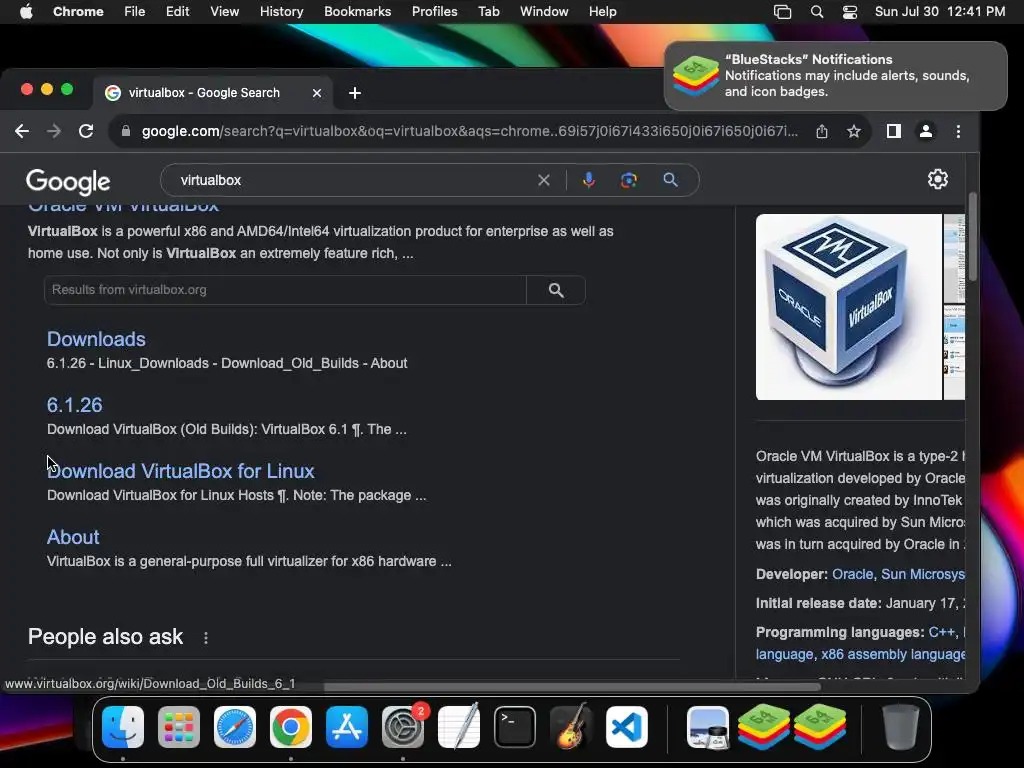Clear the Google search box text
Image resolution: width=1024 pixels, height=768 pixels.
click(x=543, y=180)
